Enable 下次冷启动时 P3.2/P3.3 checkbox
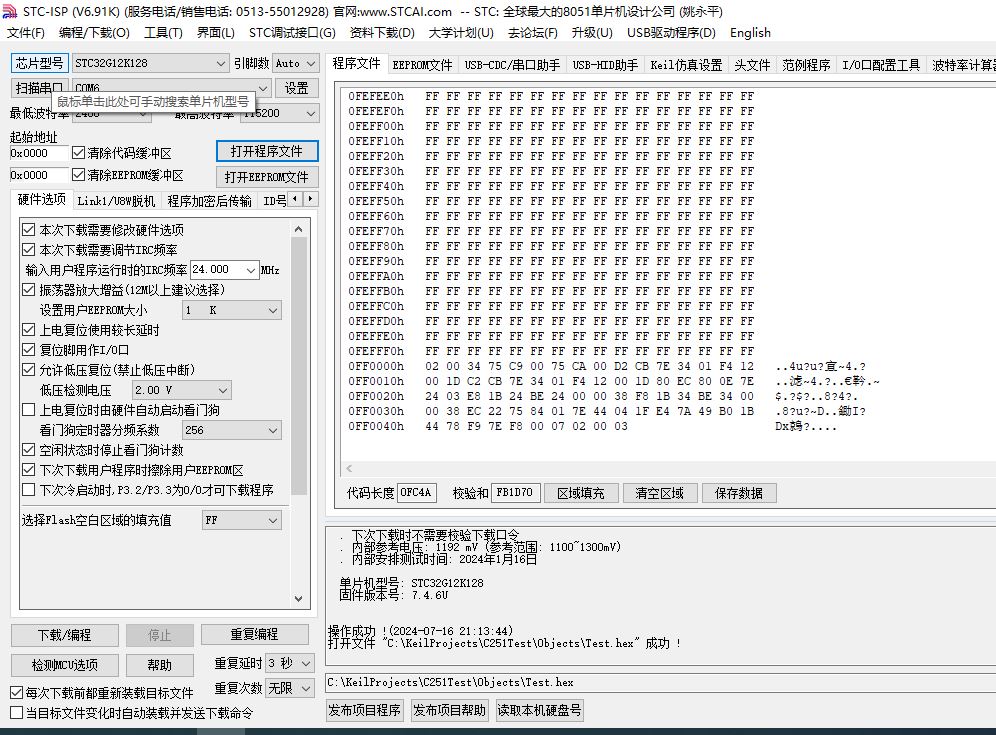 click(x=29, y=490)
